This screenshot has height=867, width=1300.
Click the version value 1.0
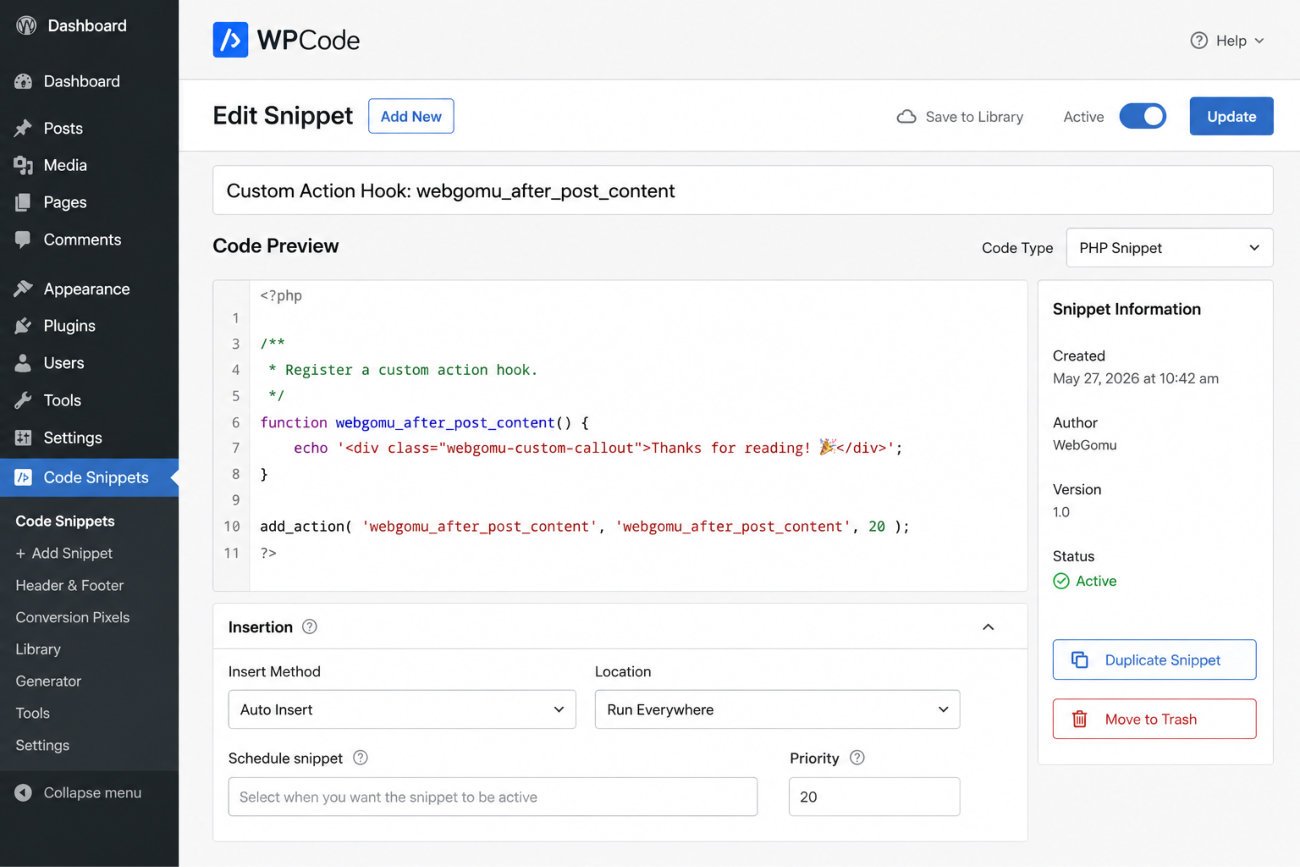(x=1061, y=512)
